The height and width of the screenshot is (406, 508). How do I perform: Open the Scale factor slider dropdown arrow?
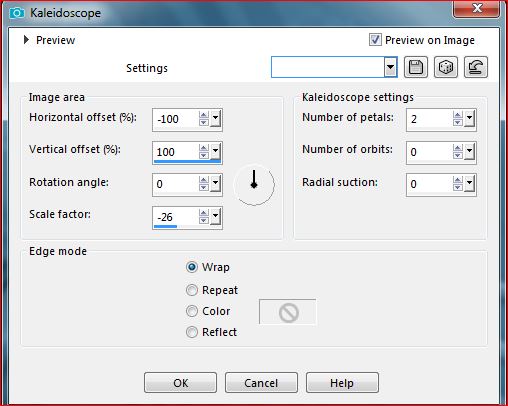coord(215,217)
